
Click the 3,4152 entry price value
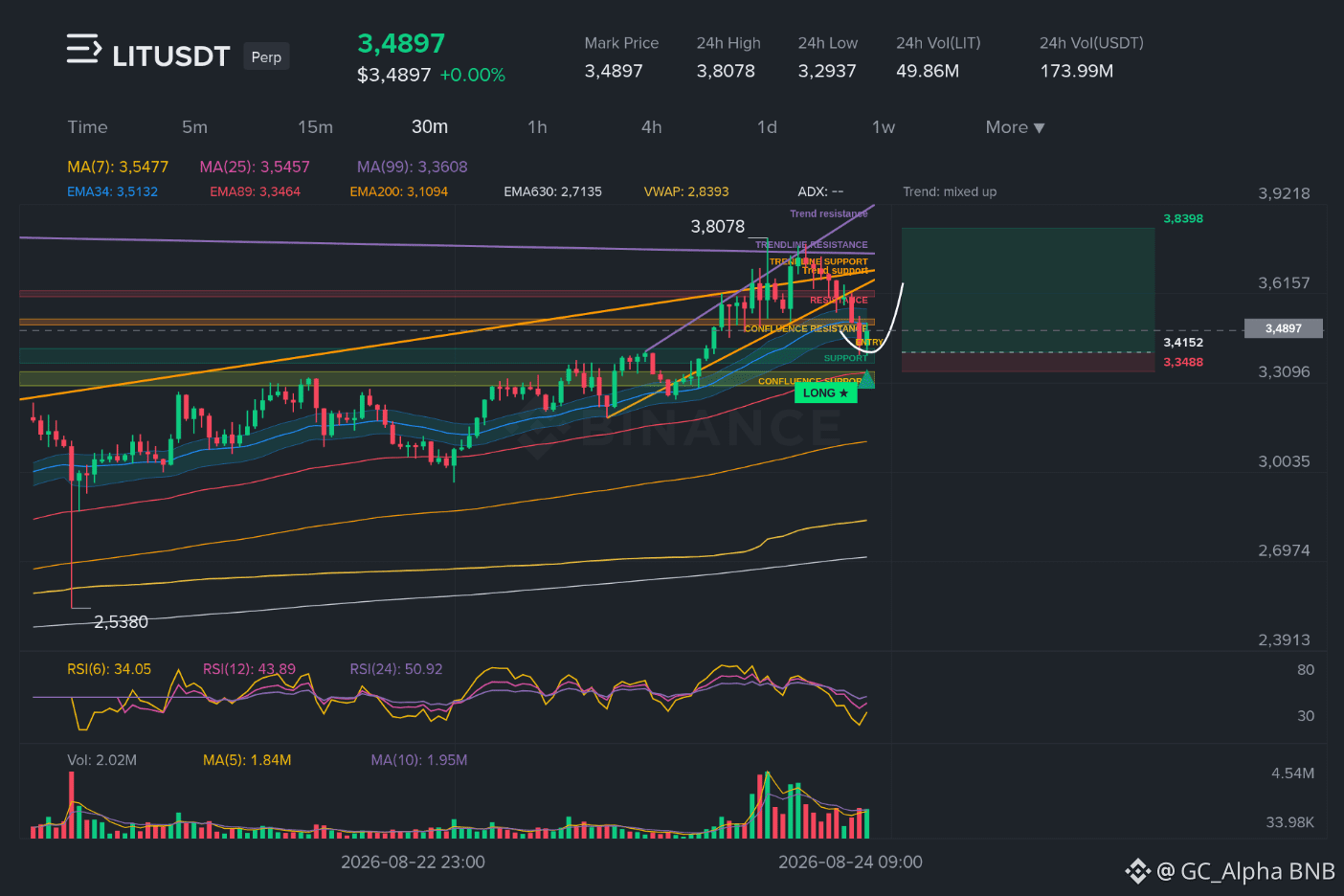[1183, 342]
